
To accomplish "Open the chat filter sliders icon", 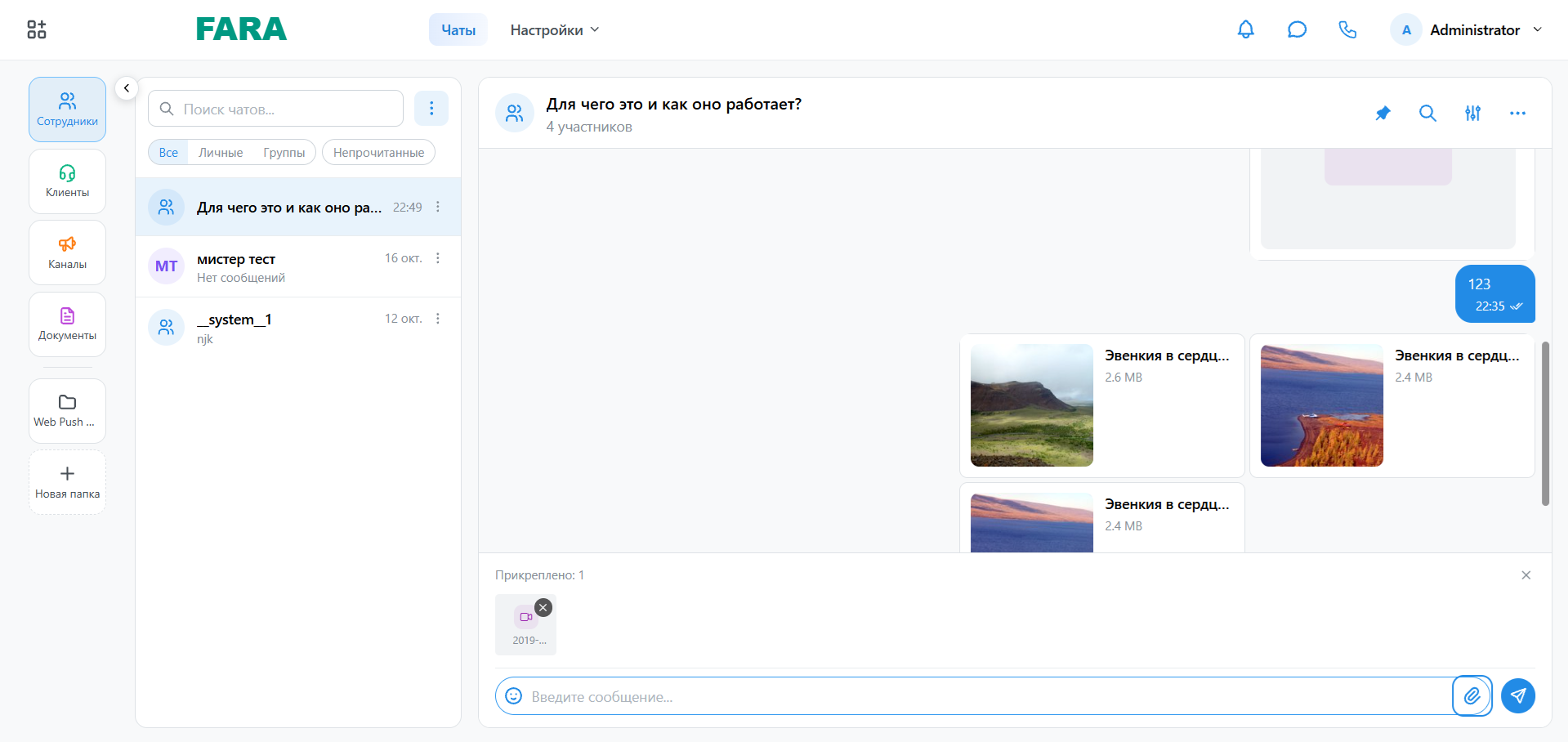I will point(1472,113).
